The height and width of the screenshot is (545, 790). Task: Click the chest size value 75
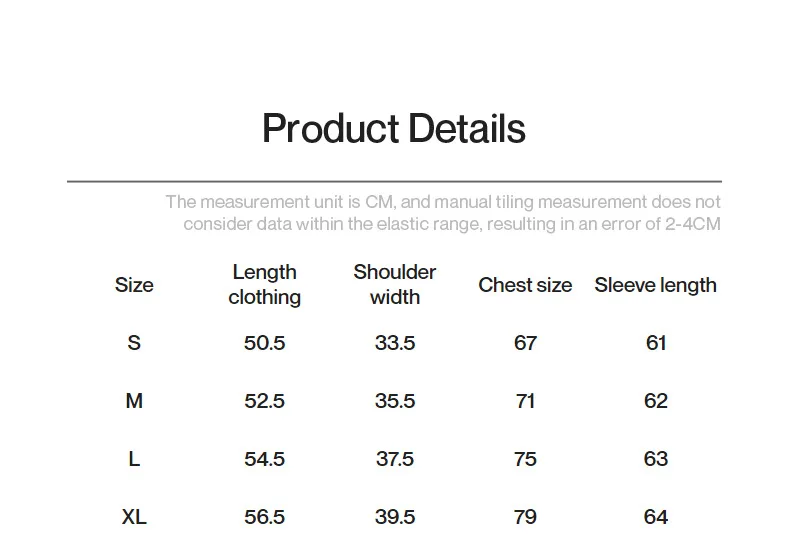point(525,459)
